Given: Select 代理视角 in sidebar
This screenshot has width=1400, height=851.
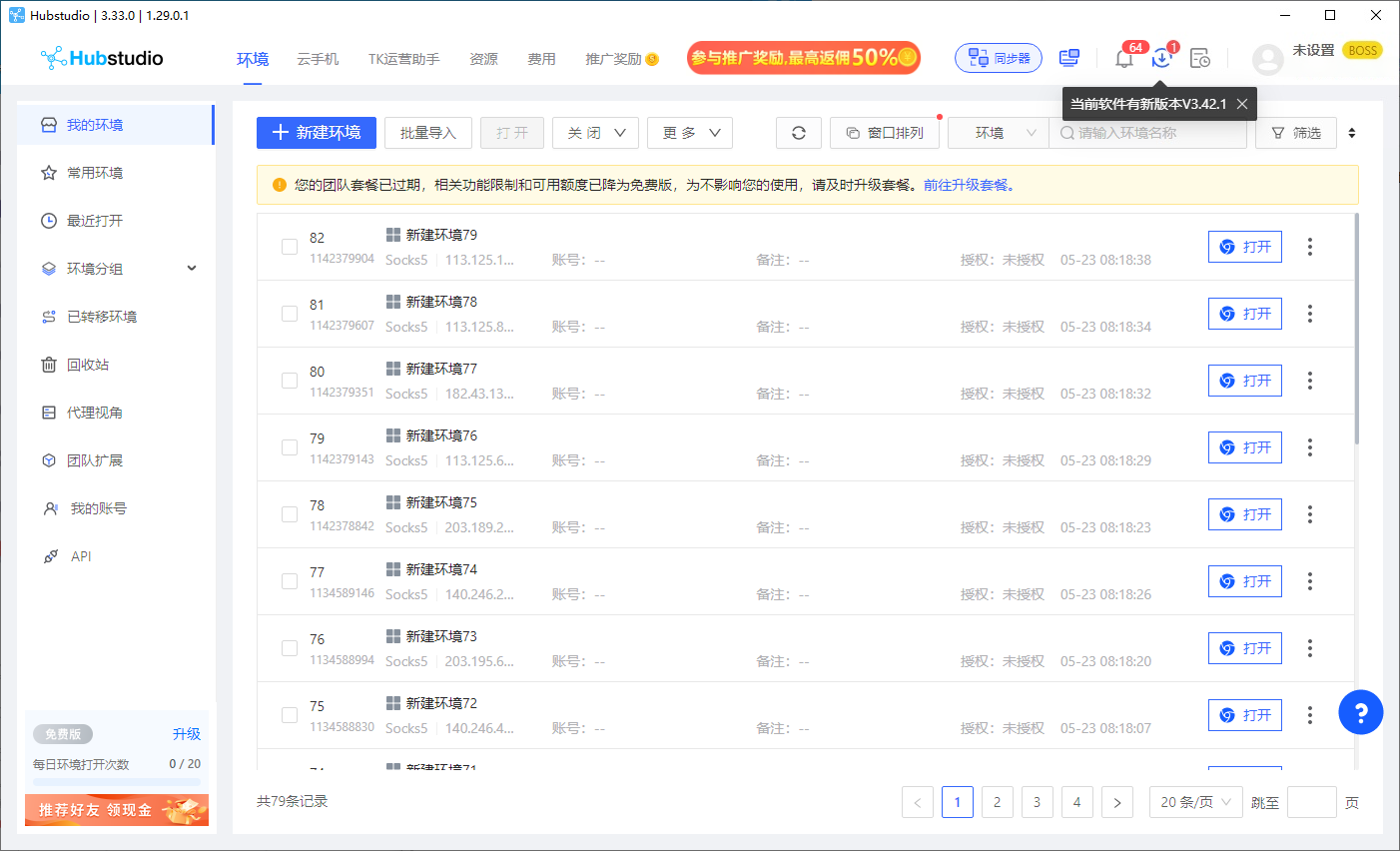Looking at the screenshot, I should coord(116,413).
